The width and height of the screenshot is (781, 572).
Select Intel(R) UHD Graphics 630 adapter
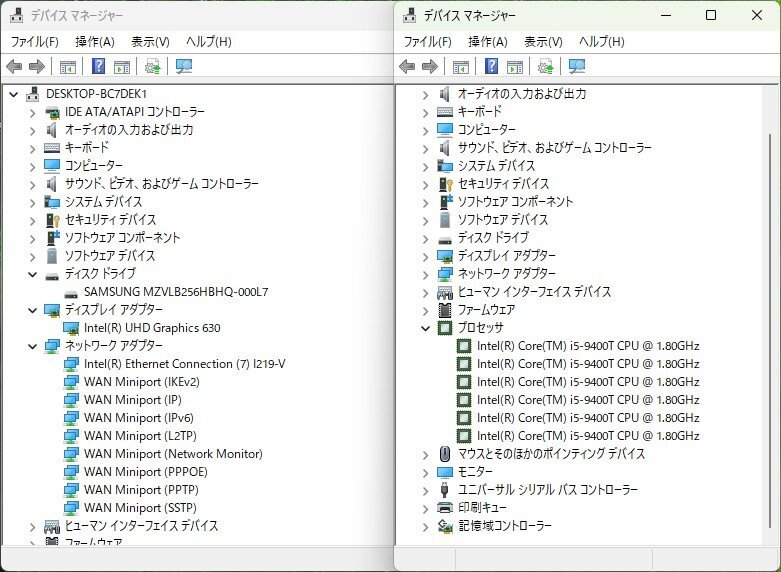click(152, 328)
